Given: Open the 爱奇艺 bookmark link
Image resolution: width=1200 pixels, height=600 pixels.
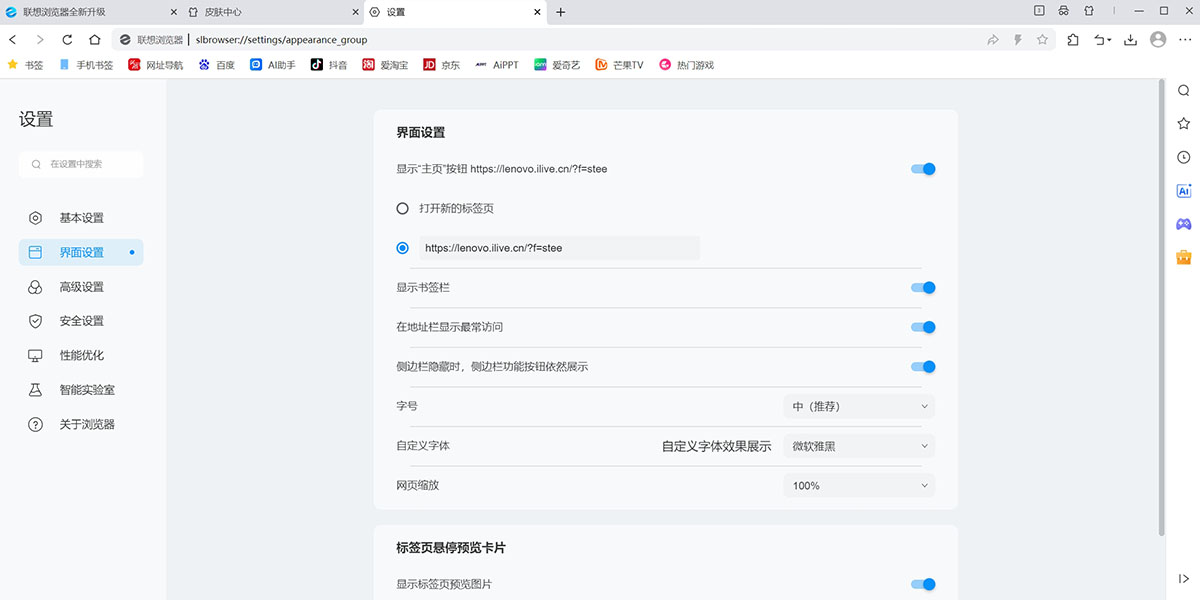Looking at the screenshot, I should [x=557, y=65].
